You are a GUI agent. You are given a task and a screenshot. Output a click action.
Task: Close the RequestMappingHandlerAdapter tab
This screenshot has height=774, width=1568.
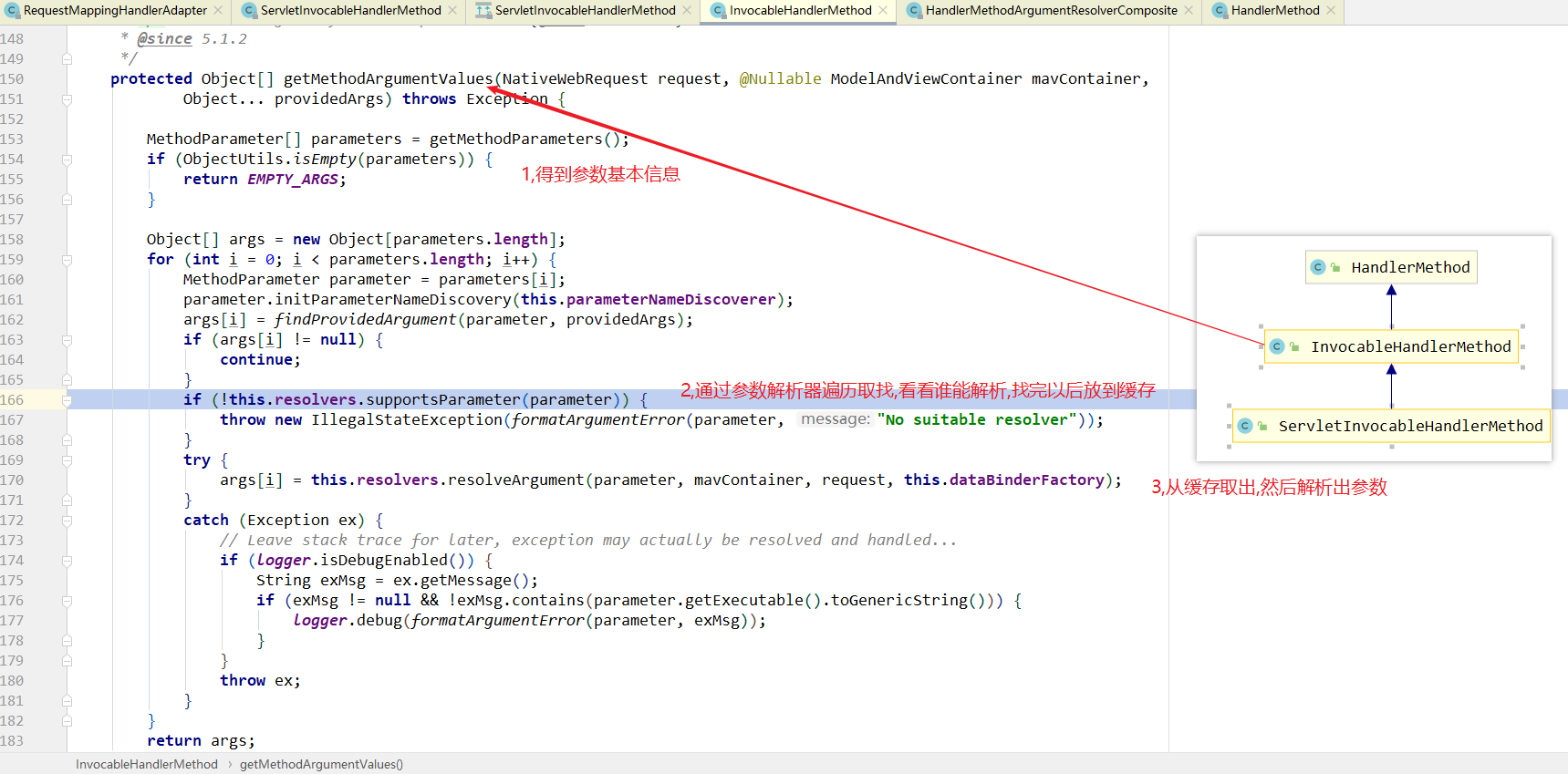tap(218, 11)
